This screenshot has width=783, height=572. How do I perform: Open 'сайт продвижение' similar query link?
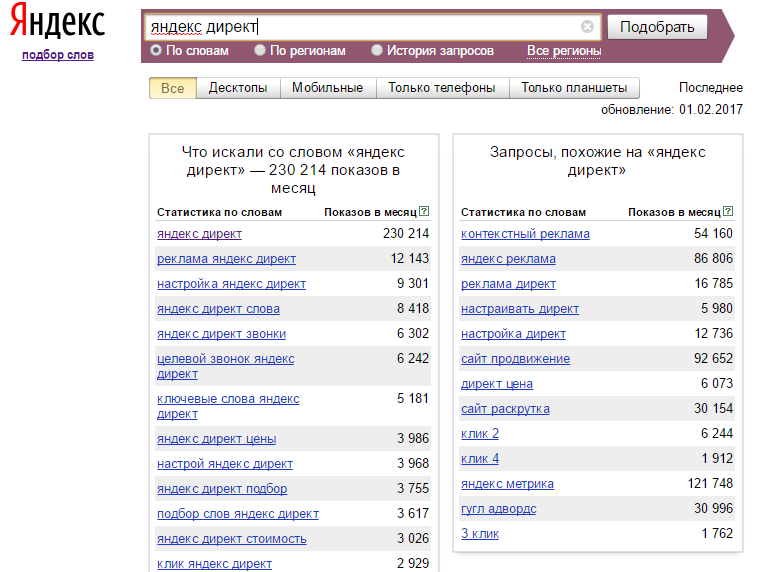tap(515, 359)
